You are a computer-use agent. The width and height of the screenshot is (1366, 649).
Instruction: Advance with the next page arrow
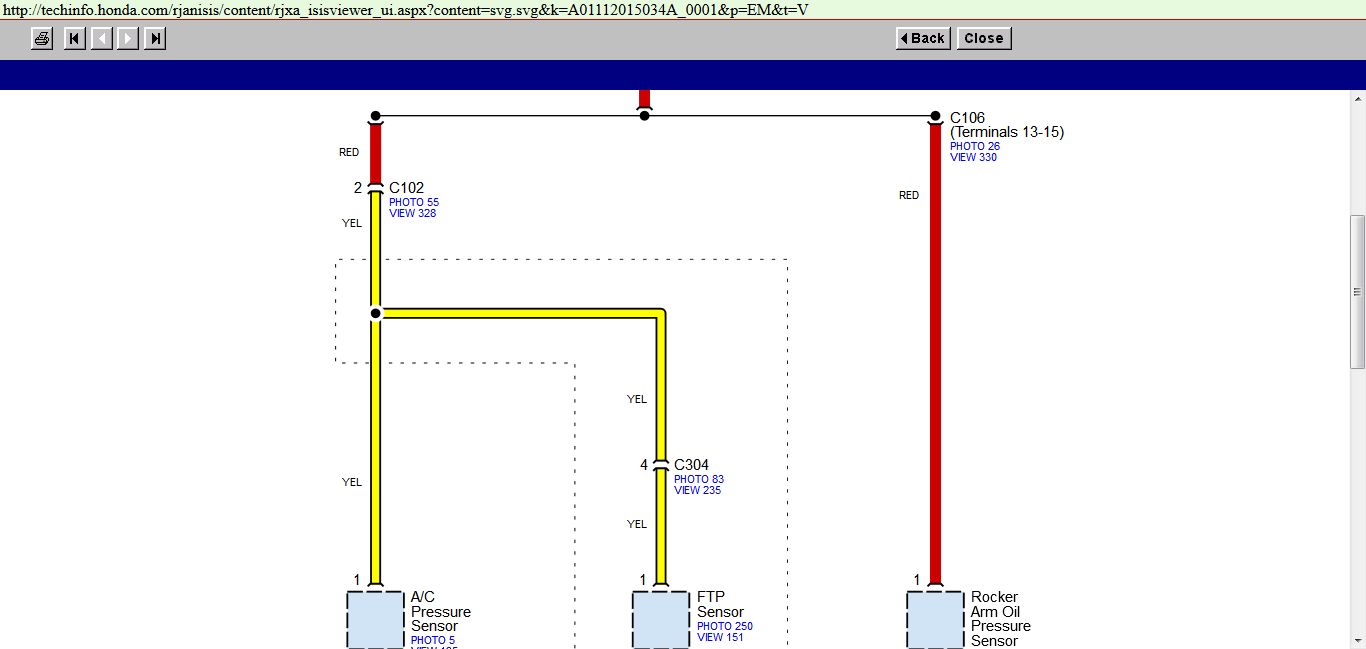[128, 39]
